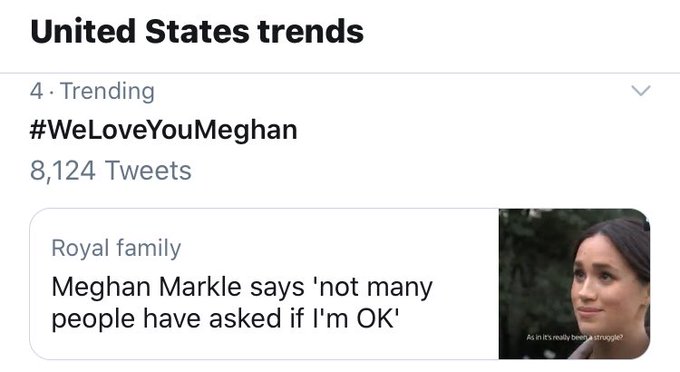Open the #WeLoveYouMeghan hashtag trend

(163, 131)
